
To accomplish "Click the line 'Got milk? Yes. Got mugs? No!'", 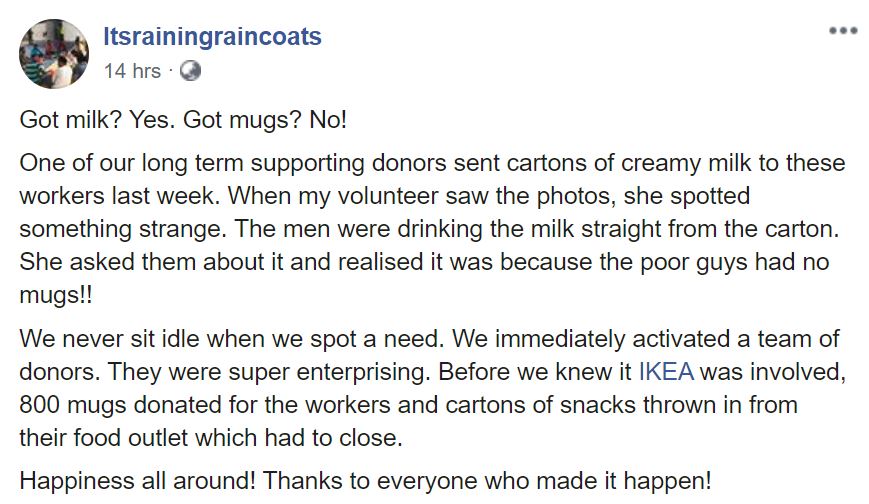I will tap(183, 120).
